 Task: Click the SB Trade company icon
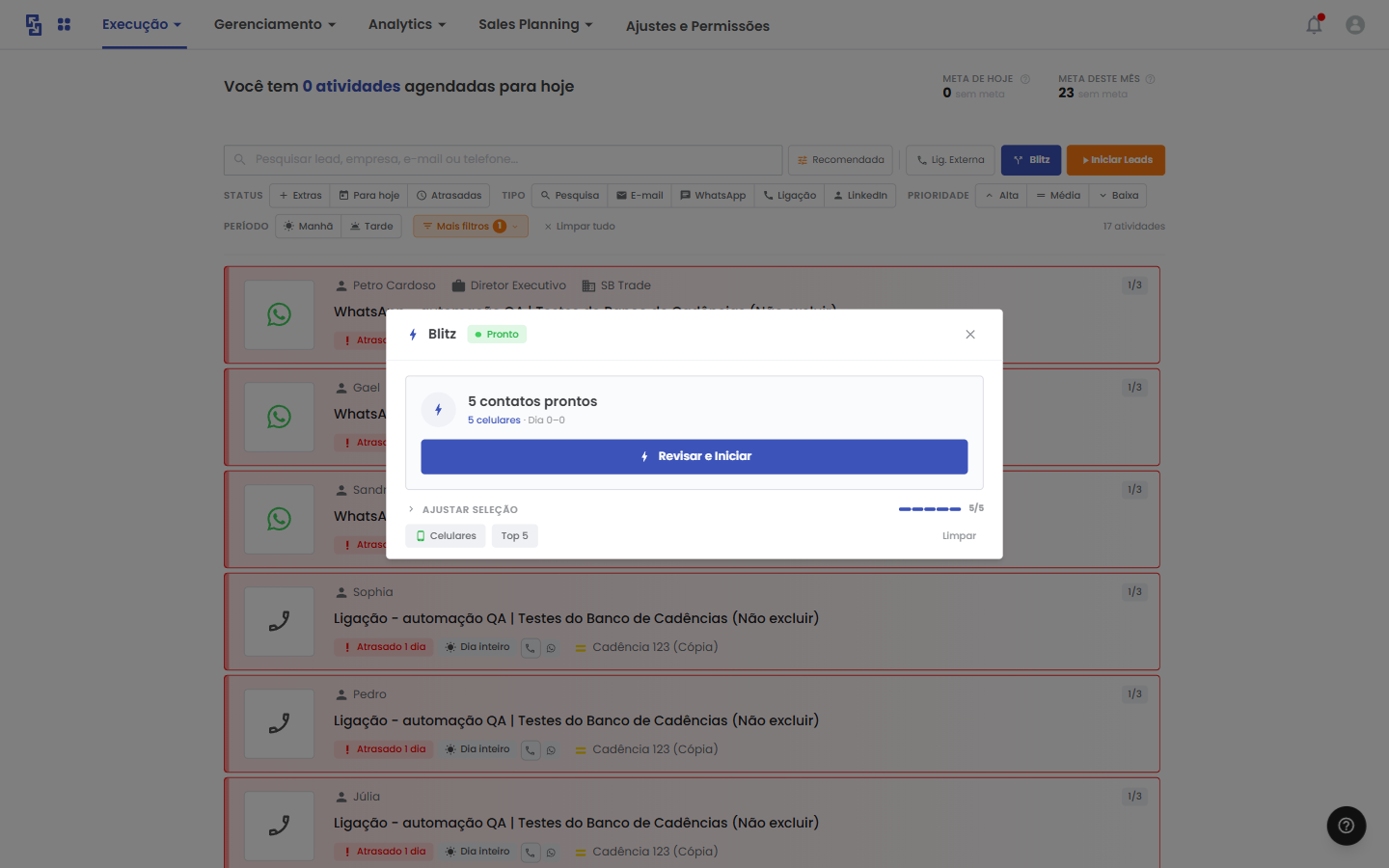(588, 285)
